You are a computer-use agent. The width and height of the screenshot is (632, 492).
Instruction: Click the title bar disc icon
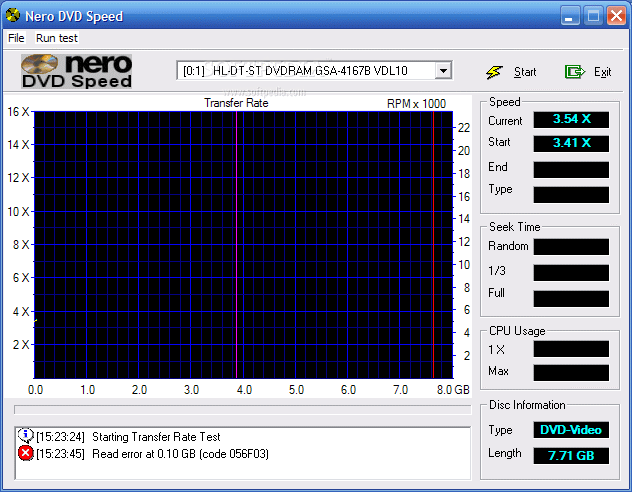(13, 15)
